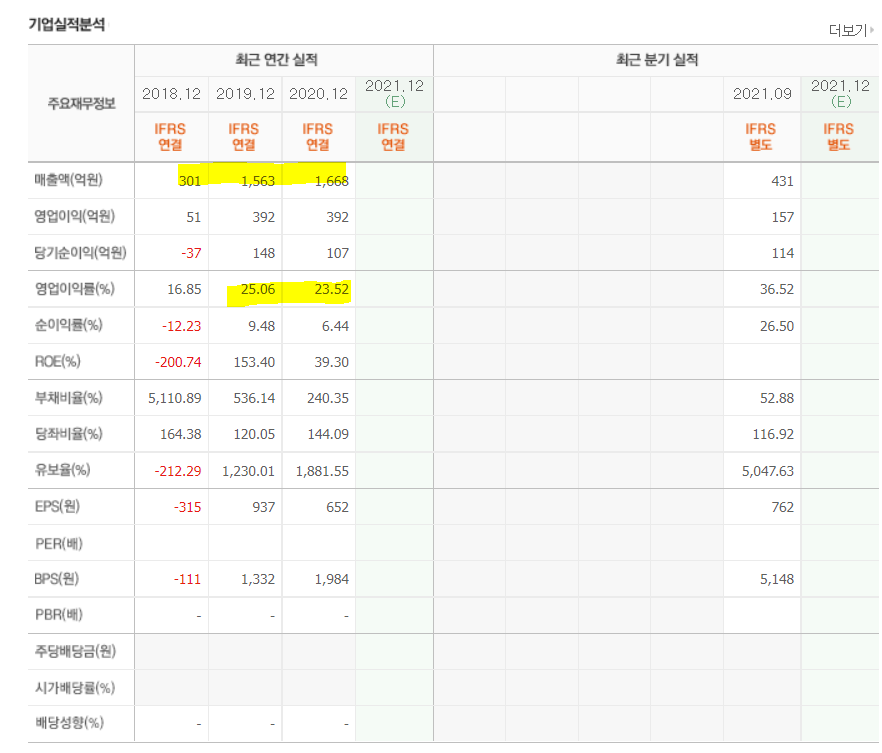
Task: Select quarterly quick ratio 116.92
Action: click(x=773, y=434)
